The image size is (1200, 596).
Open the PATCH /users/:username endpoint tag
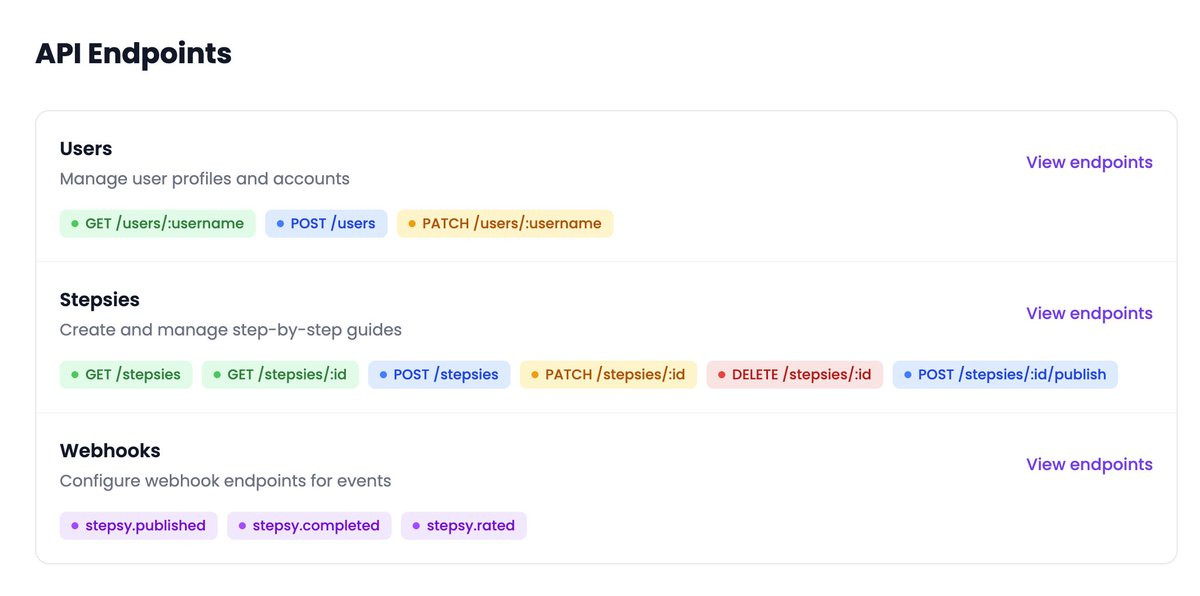point(505,224)
